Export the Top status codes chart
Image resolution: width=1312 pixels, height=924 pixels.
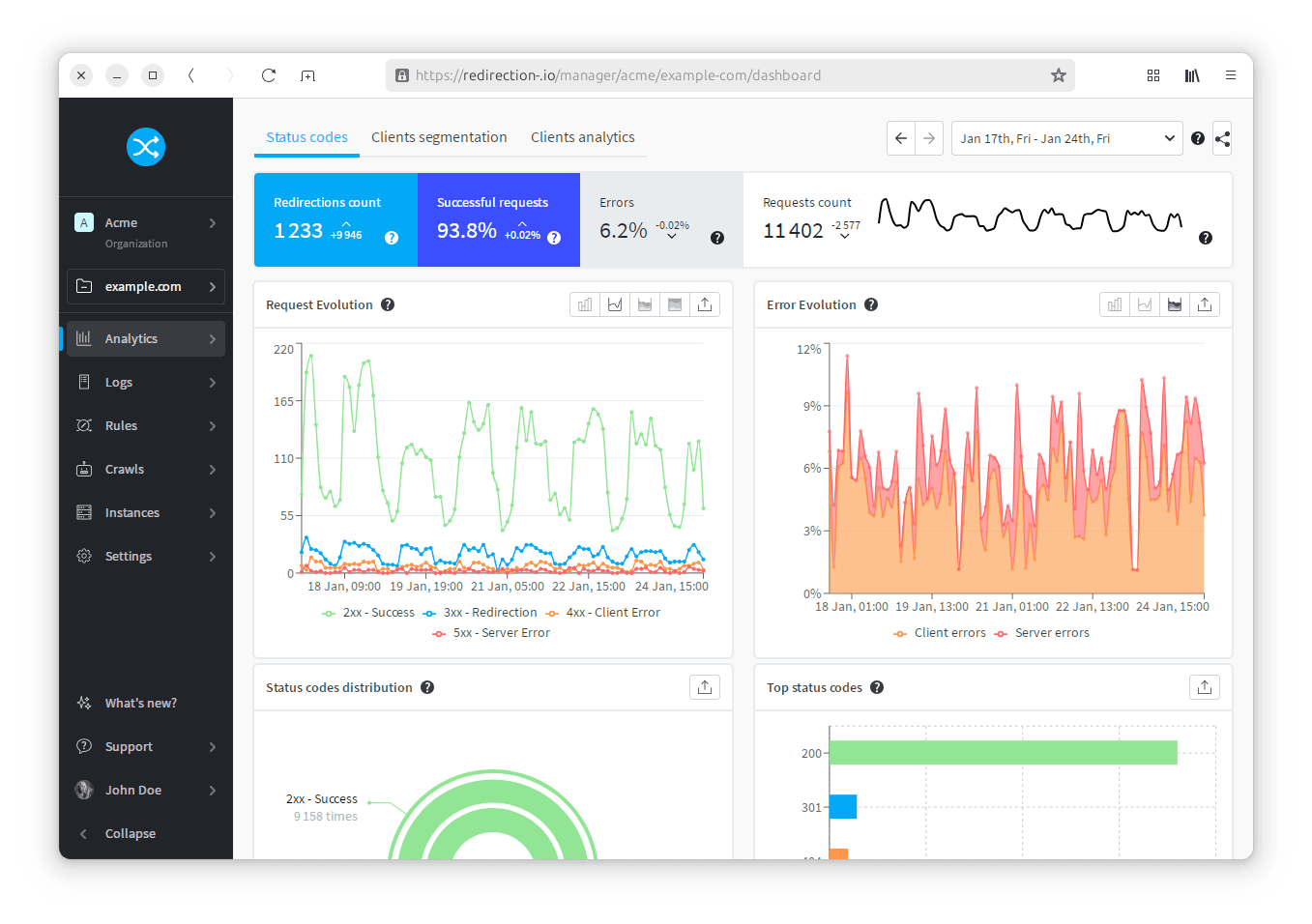pyautogui.click(x=1205, y=687)
